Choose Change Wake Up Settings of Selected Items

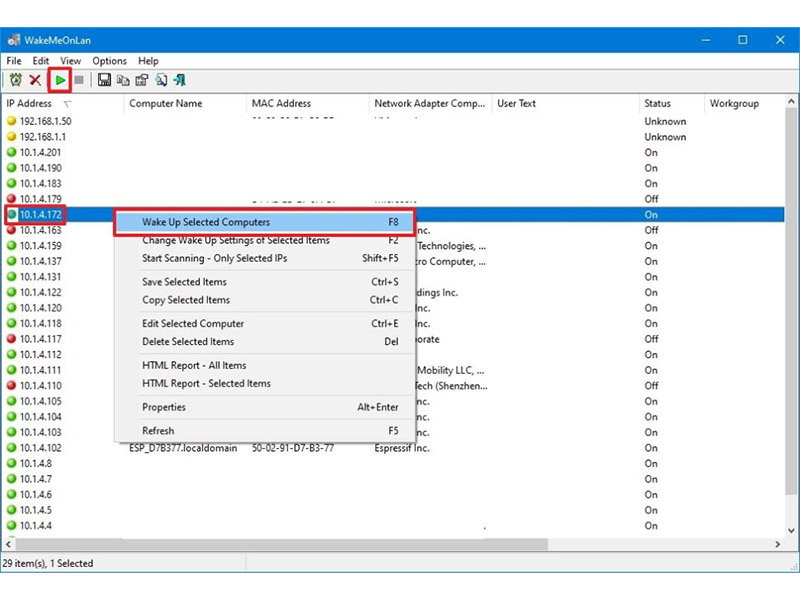coord(264,240)
